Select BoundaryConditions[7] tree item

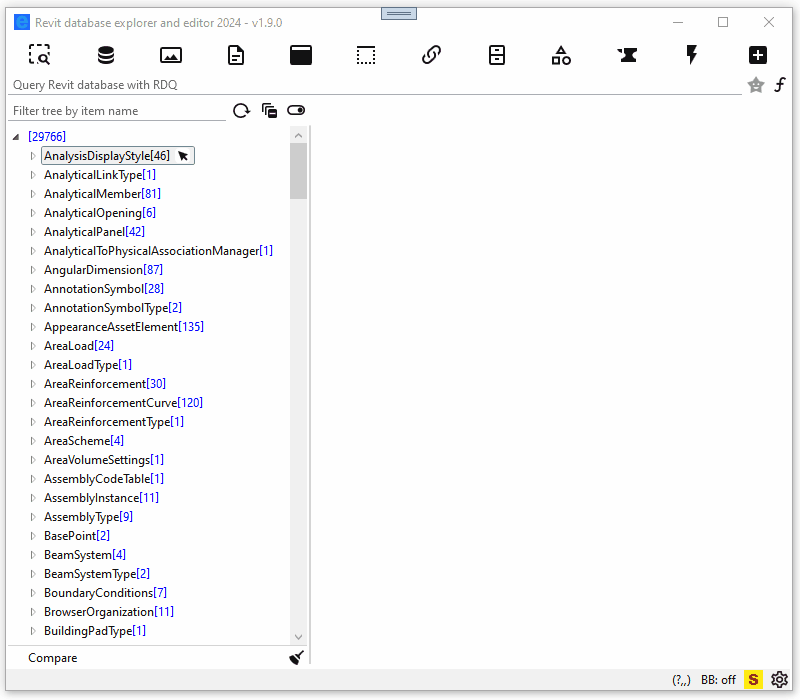pyautogui.click(x=105, y=592)
